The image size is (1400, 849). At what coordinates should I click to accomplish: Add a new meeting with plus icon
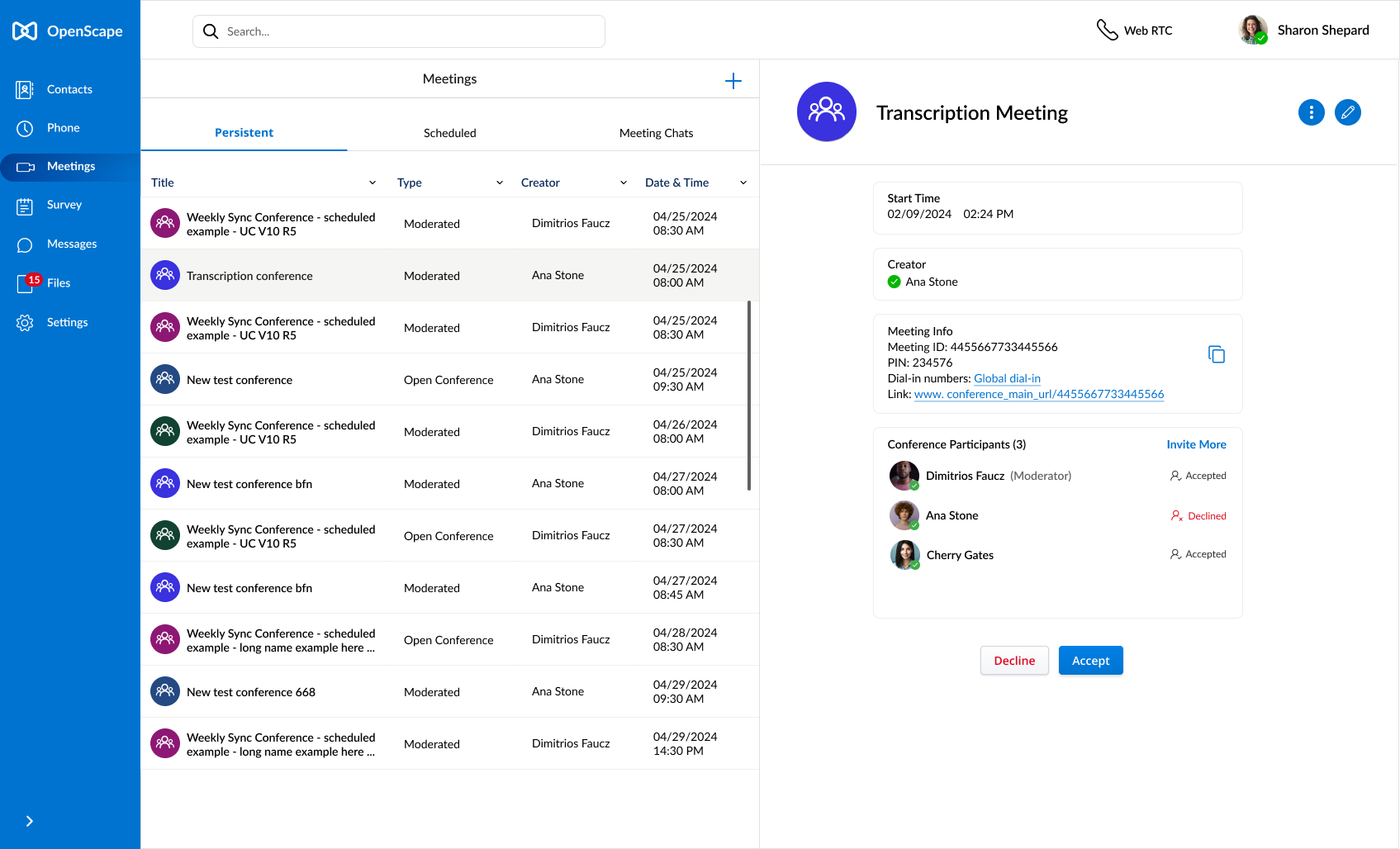tap(733, 81)
